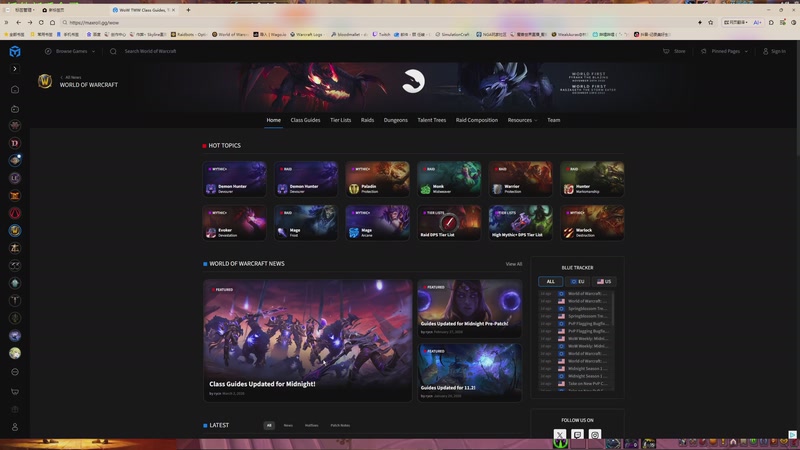The width and height of the screenshot is (800, 450).
Task: Open Mage Frost Raid card
Action: pyautogui.click(x=306, y=222)
